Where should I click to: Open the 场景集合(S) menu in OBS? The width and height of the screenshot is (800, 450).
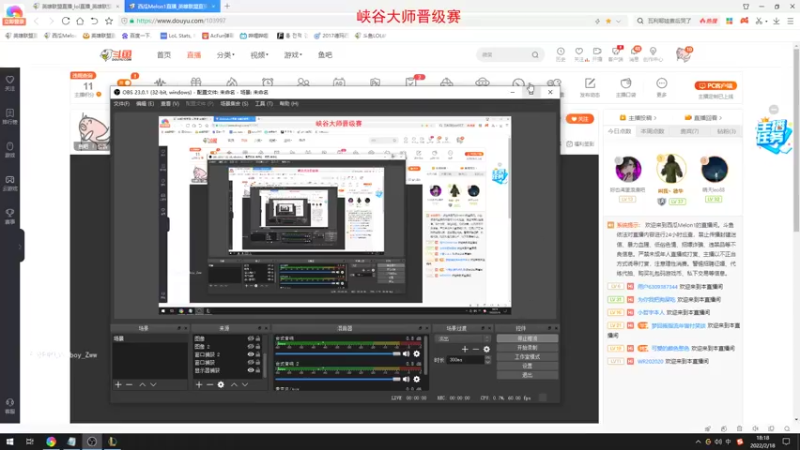coord(234,104)
